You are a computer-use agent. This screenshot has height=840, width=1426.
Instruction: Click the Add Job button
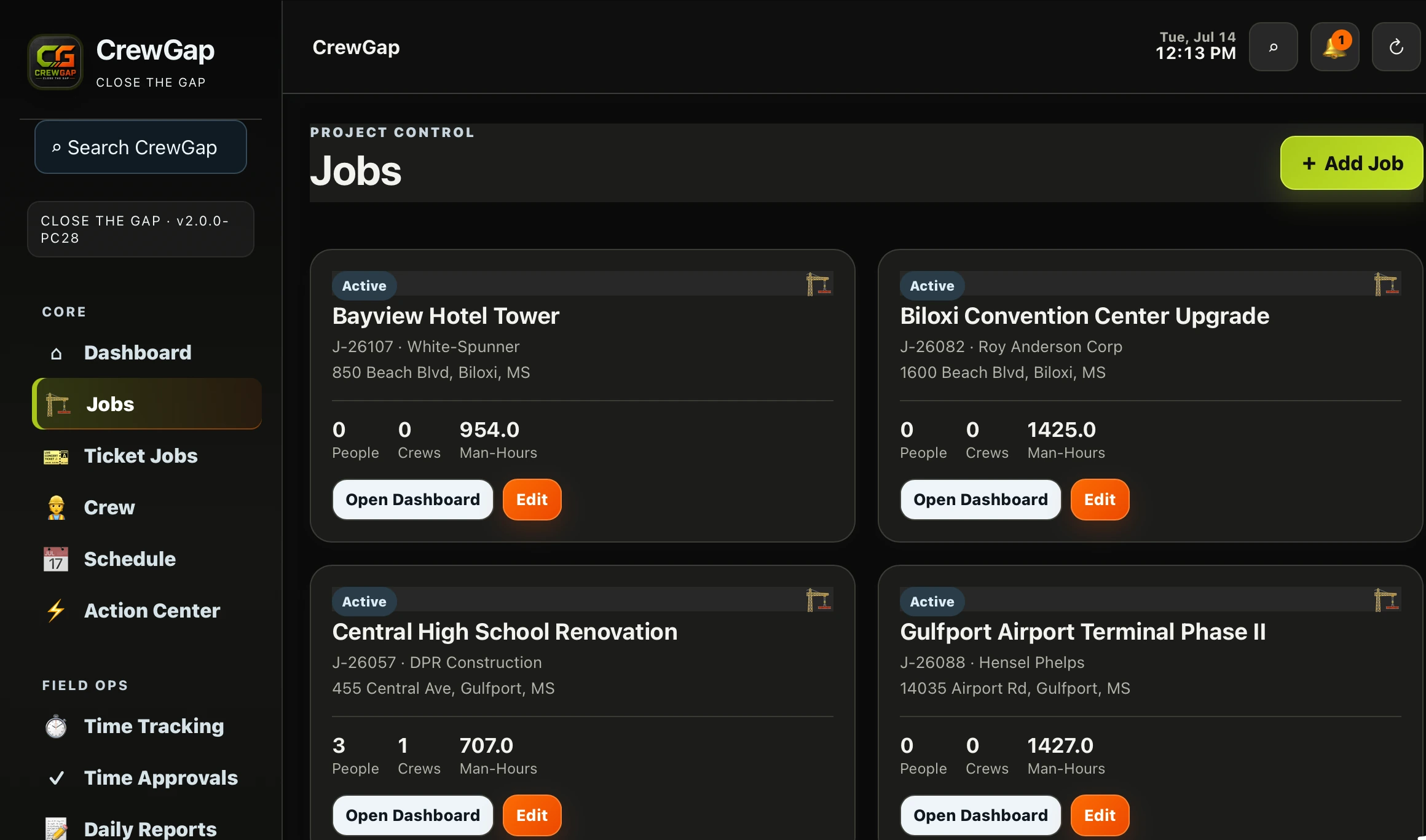pos(1352,163)
